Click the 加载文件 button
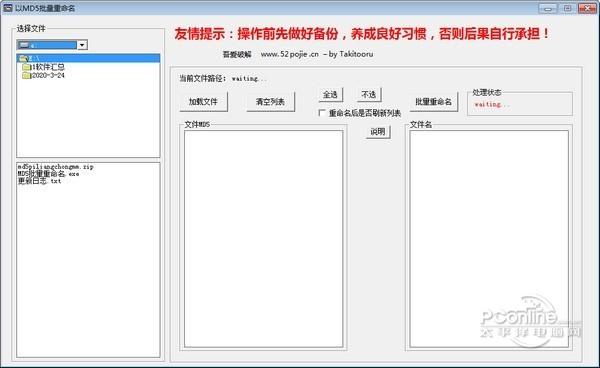The width and height of the screenshot is (600, 368). pos(203,102)
